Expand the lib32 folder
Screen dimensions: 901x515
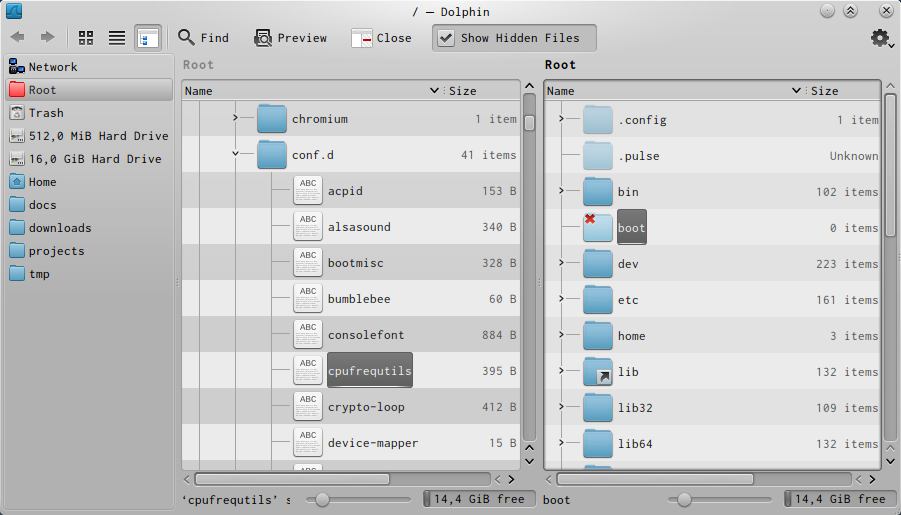click(x=561, y=406)
